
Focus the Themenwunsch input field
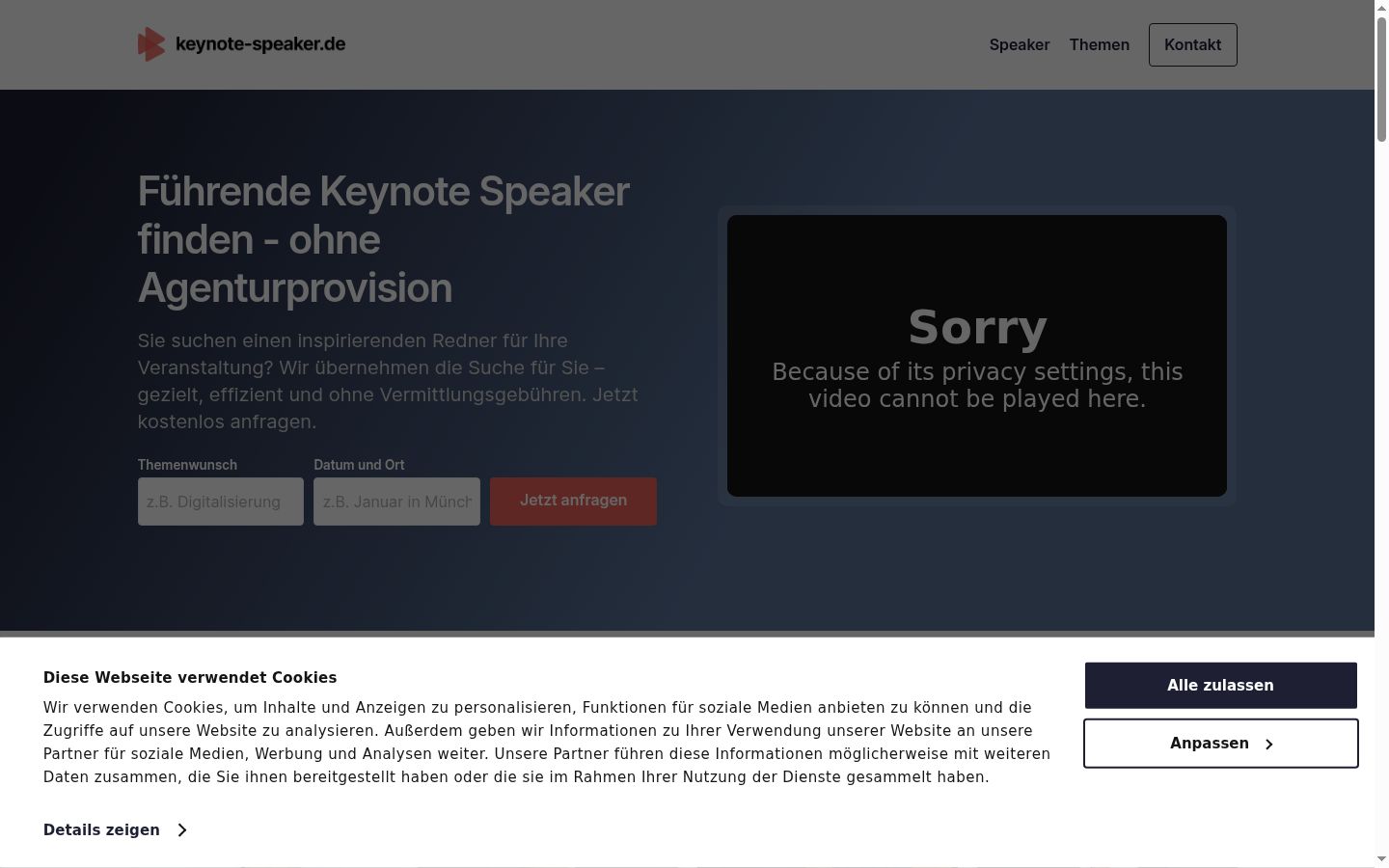[x=221, y=502]
